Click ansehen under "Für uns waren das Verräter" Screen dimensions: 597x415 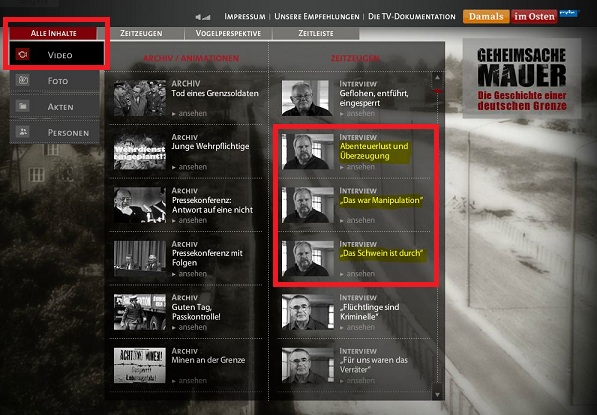(x=358, y=381)
